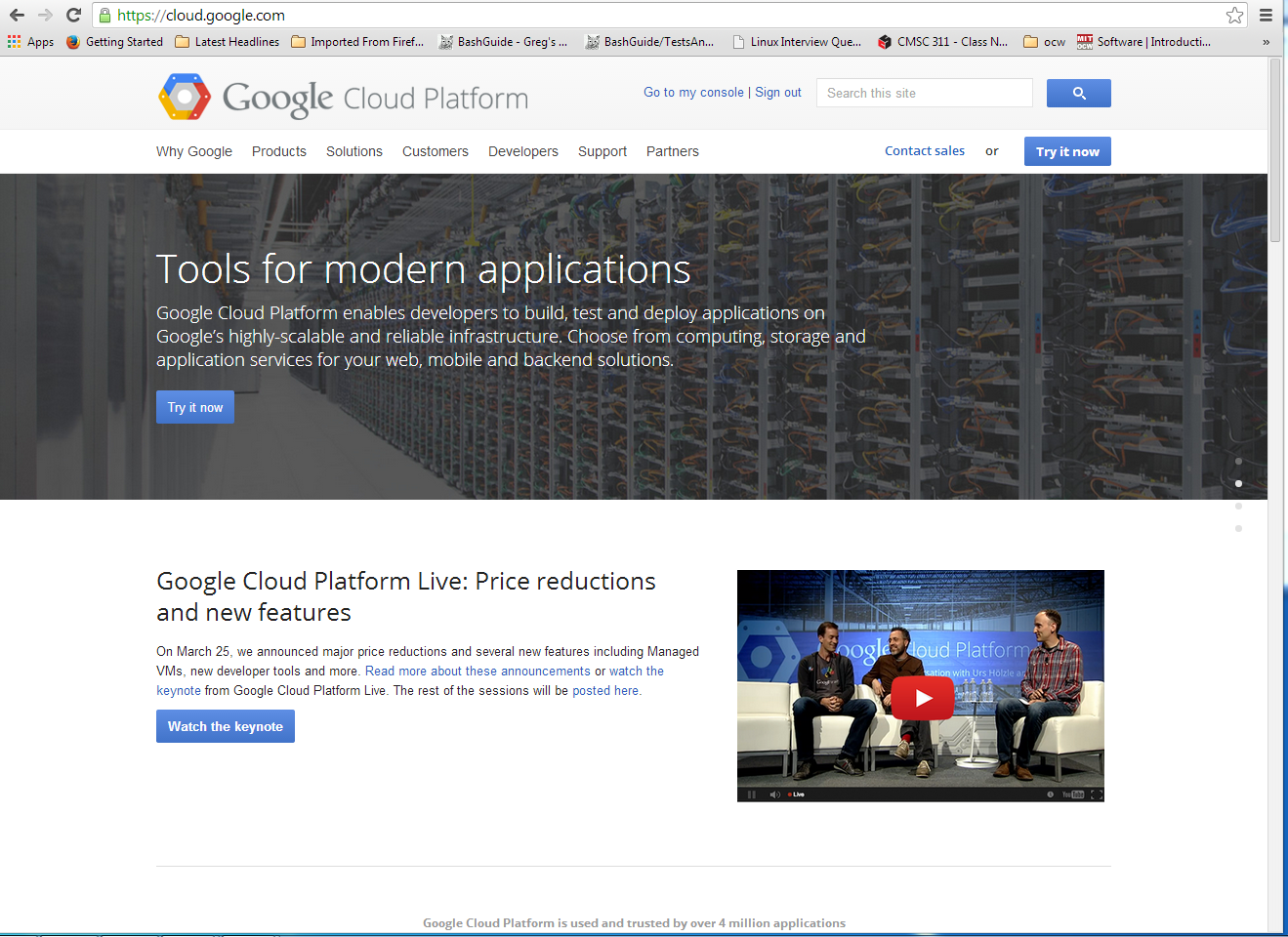Open the Partners navigation item
The image size is (1288, 937).
(673, 151)
